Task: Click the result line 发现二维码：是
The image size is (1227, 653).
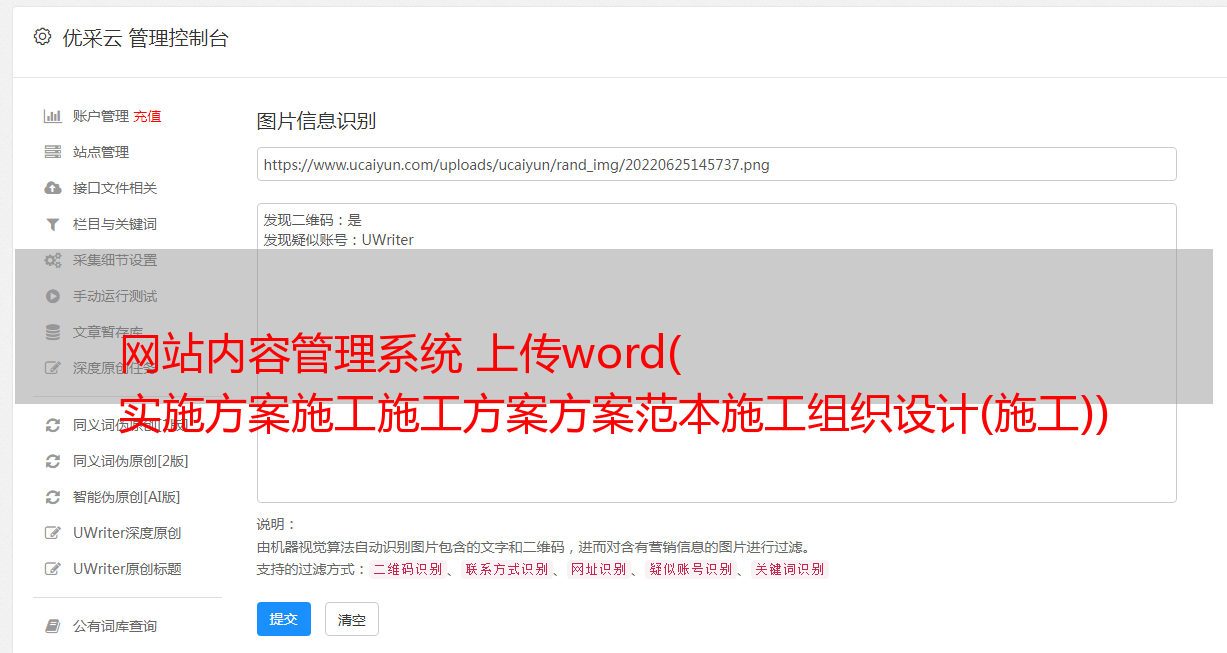Action: tap(313, 220)
